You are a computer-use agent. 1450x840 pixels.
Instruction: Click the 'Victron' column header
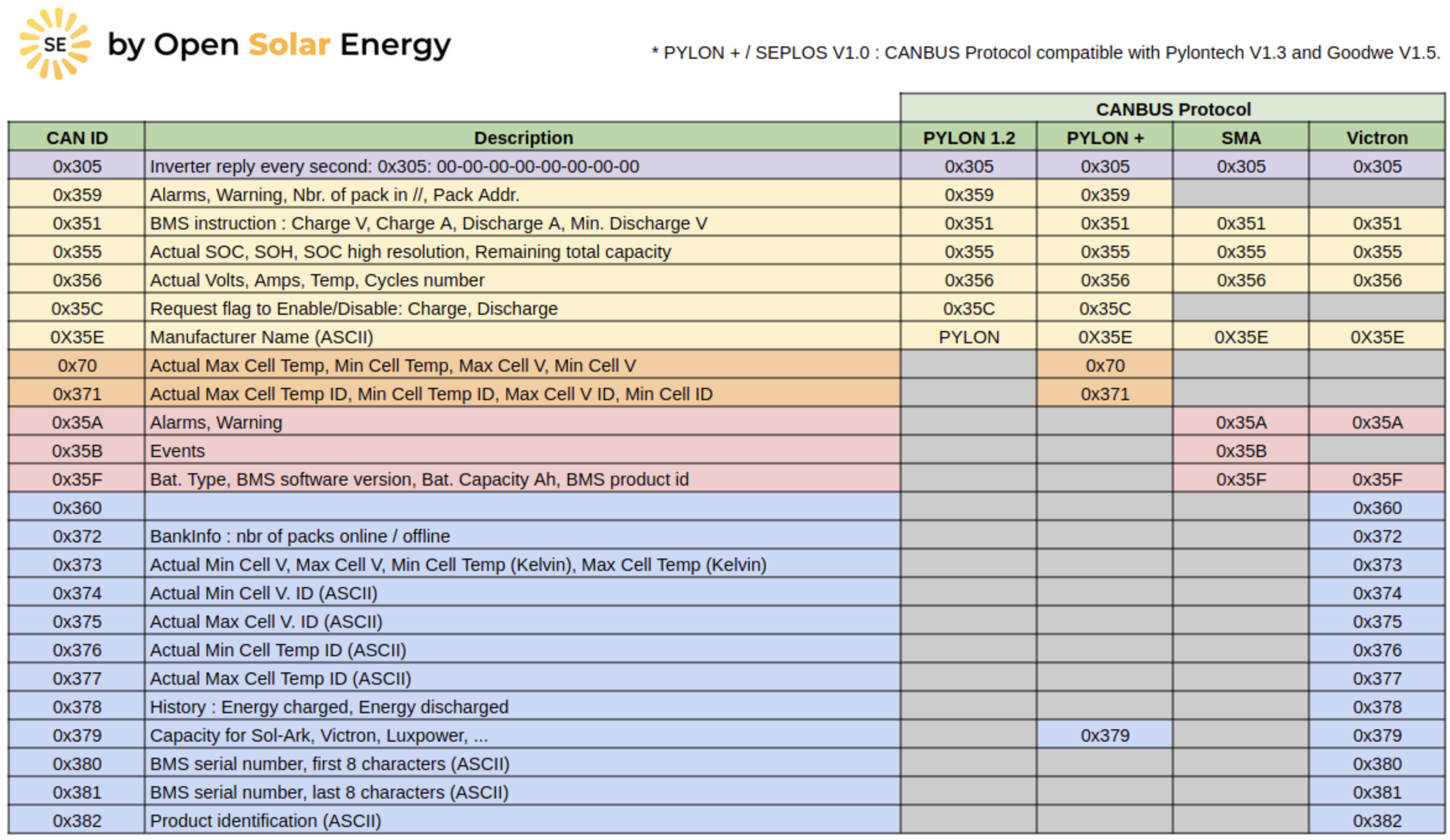(x=1377, y=137)
